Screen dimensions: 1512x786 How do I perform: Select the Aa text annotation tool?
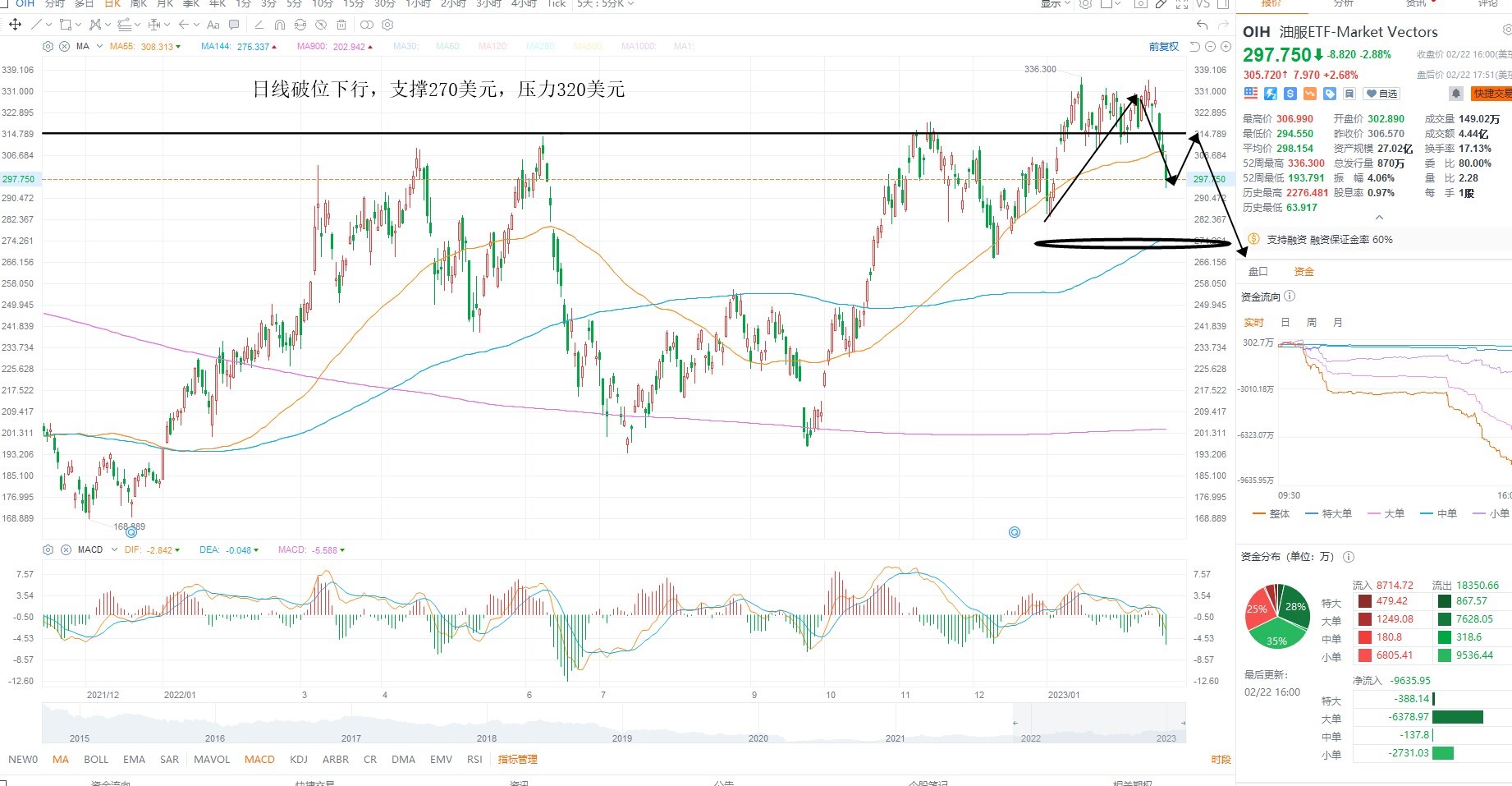tap(213, 25)
